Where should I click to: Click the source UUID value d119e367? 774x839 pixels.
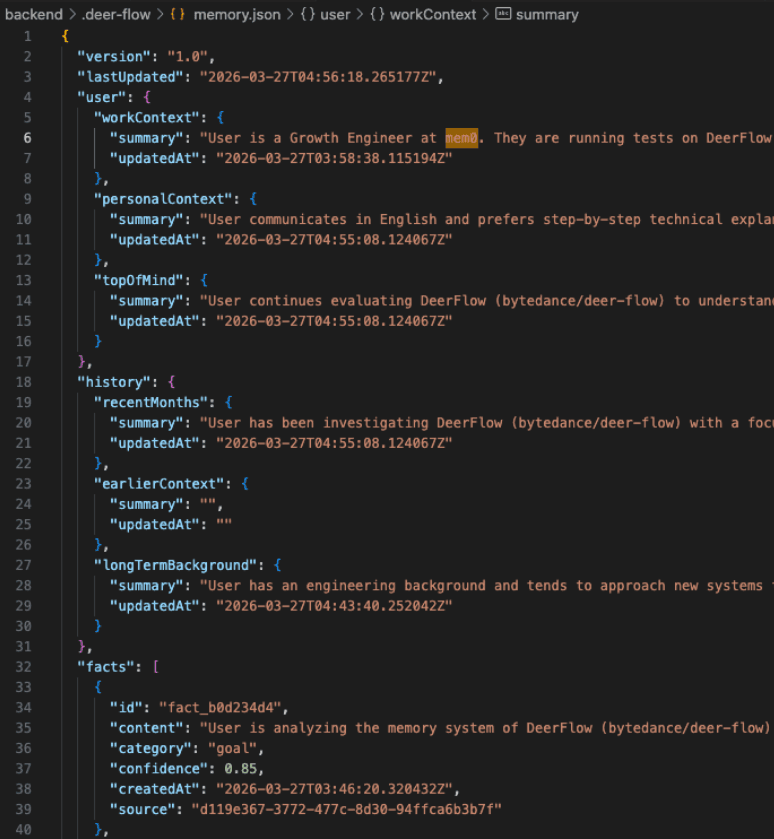pos(347,809)
